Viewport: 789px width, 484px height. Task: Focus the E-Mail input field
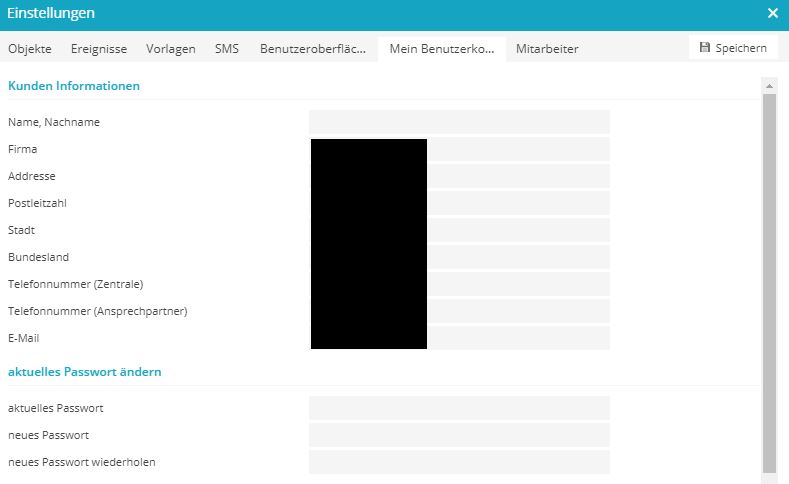(x=459, y=338)
